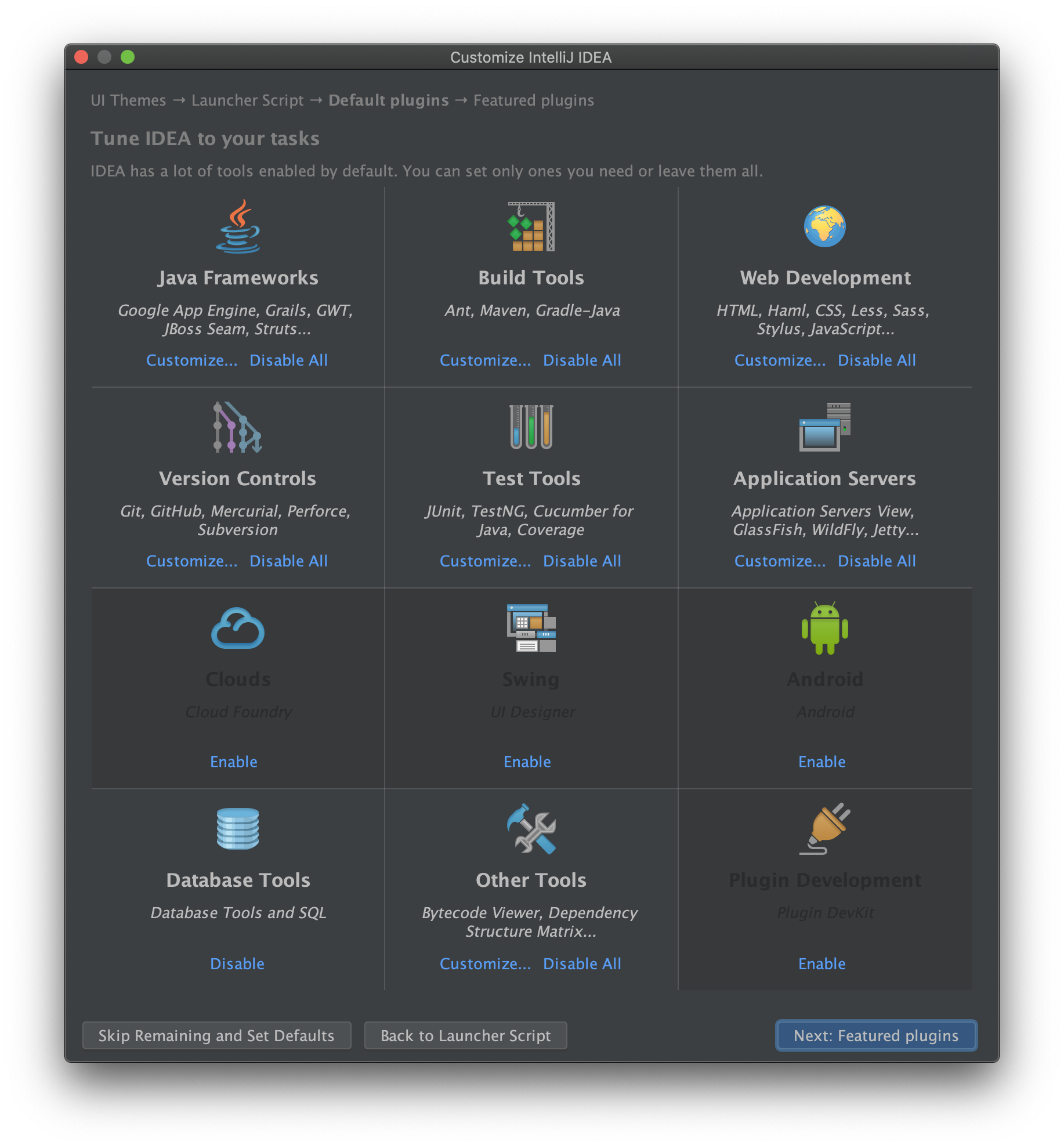Enable the Android plugin group
This screenshot has width=1064, height=1148.
click(822, 762)
